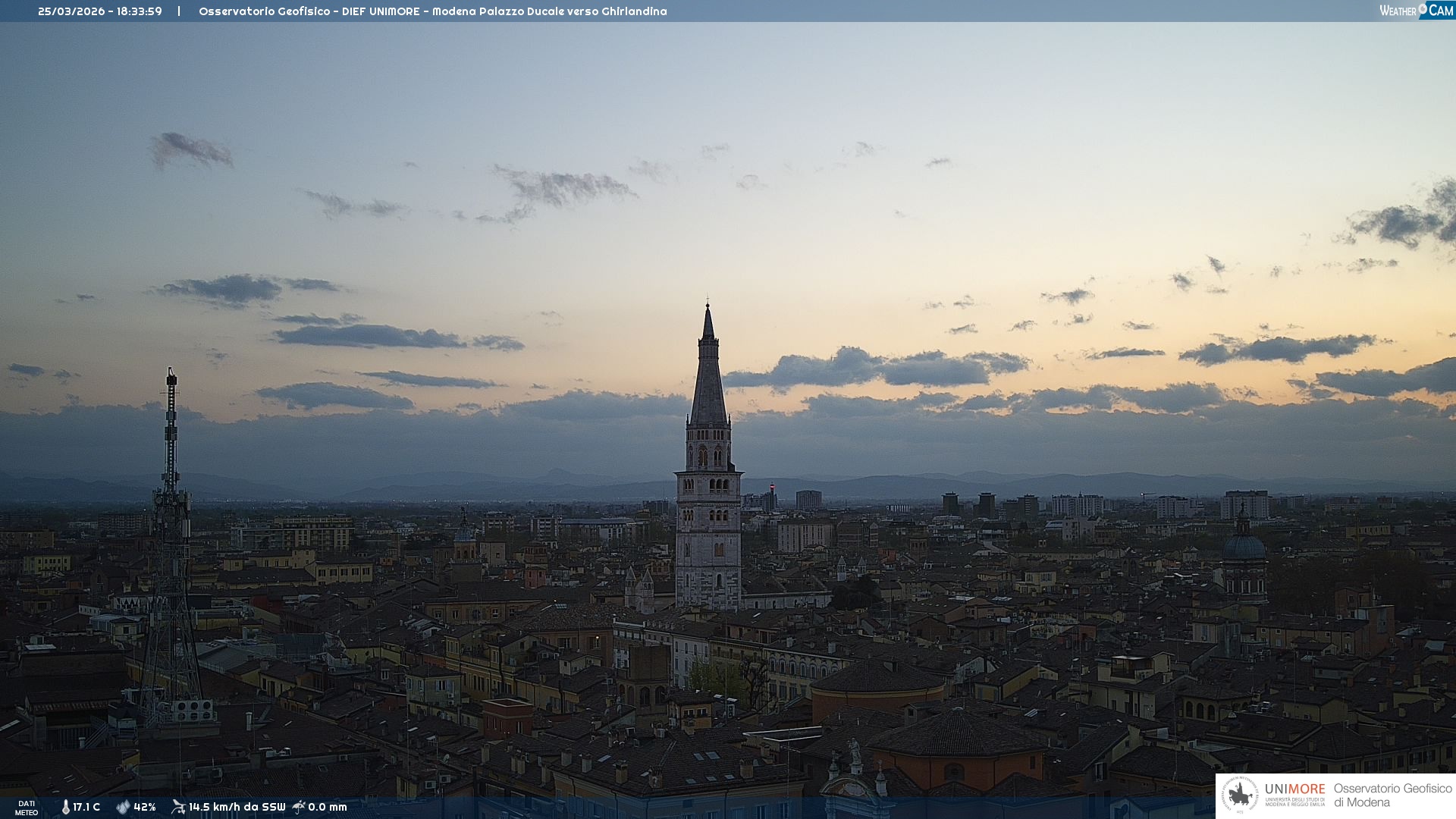Image resolution: width=1456 pixels, height=819 pixels.
Task: Click the UNIMORE circular seal emblem
Action: 1240,795
